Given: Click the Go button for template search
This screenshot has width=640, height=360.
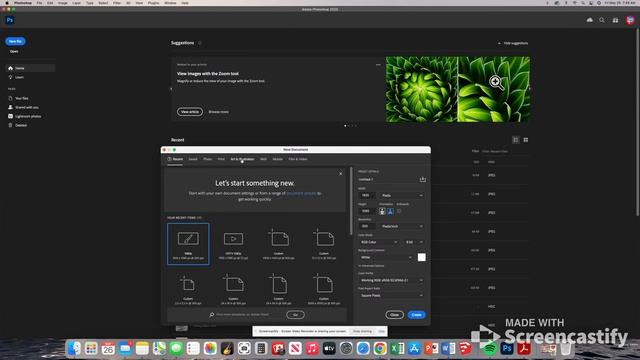Looking at the screenshot, I should click(x=296, y=315).
